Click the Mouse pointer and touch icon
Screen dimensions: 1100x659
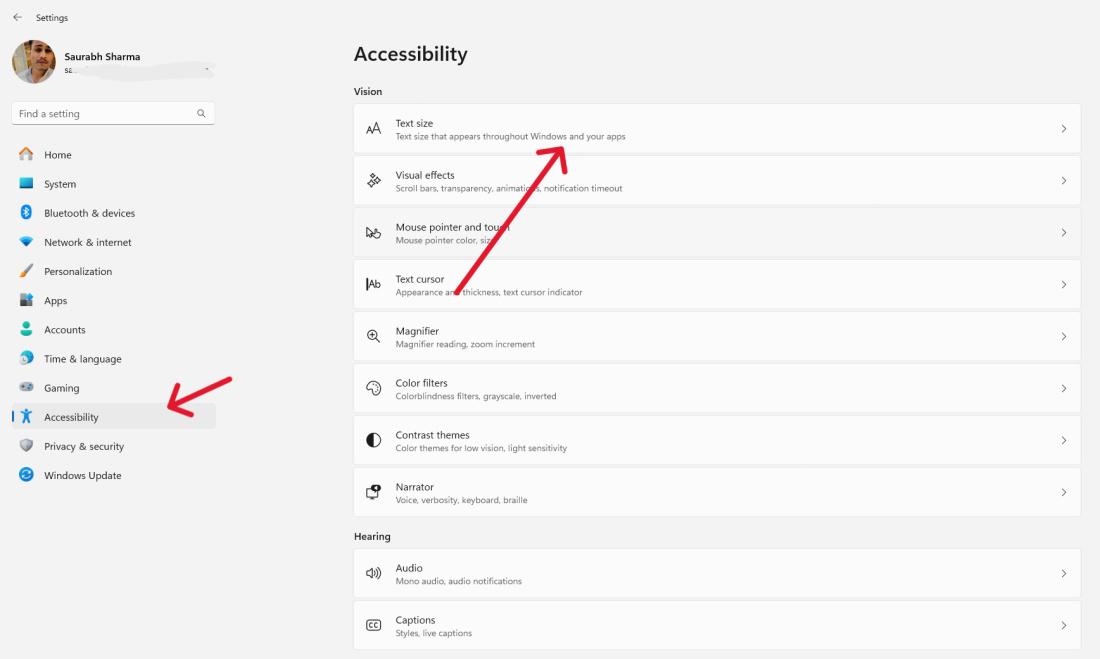374,232
